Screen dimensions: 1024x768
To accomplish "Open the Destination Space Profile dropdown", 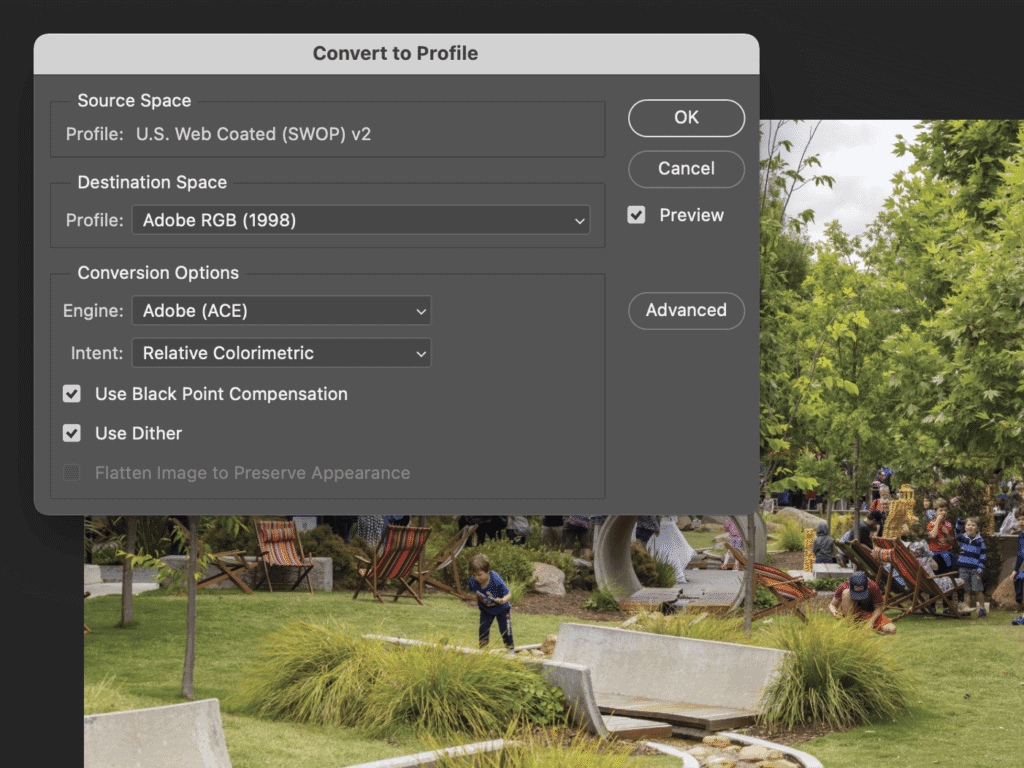I will (x=360, y=220).
